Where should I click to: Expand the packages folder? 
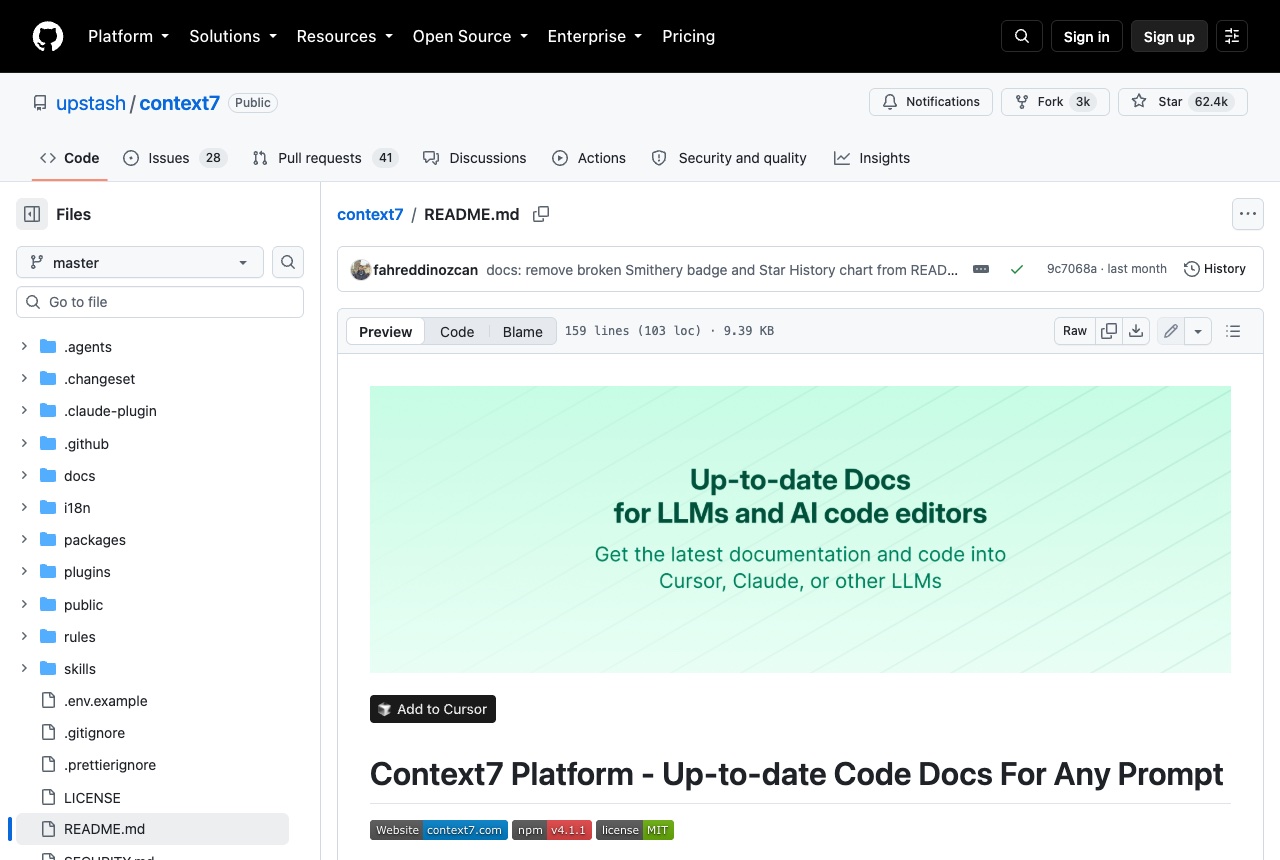[x=24, y=540]
